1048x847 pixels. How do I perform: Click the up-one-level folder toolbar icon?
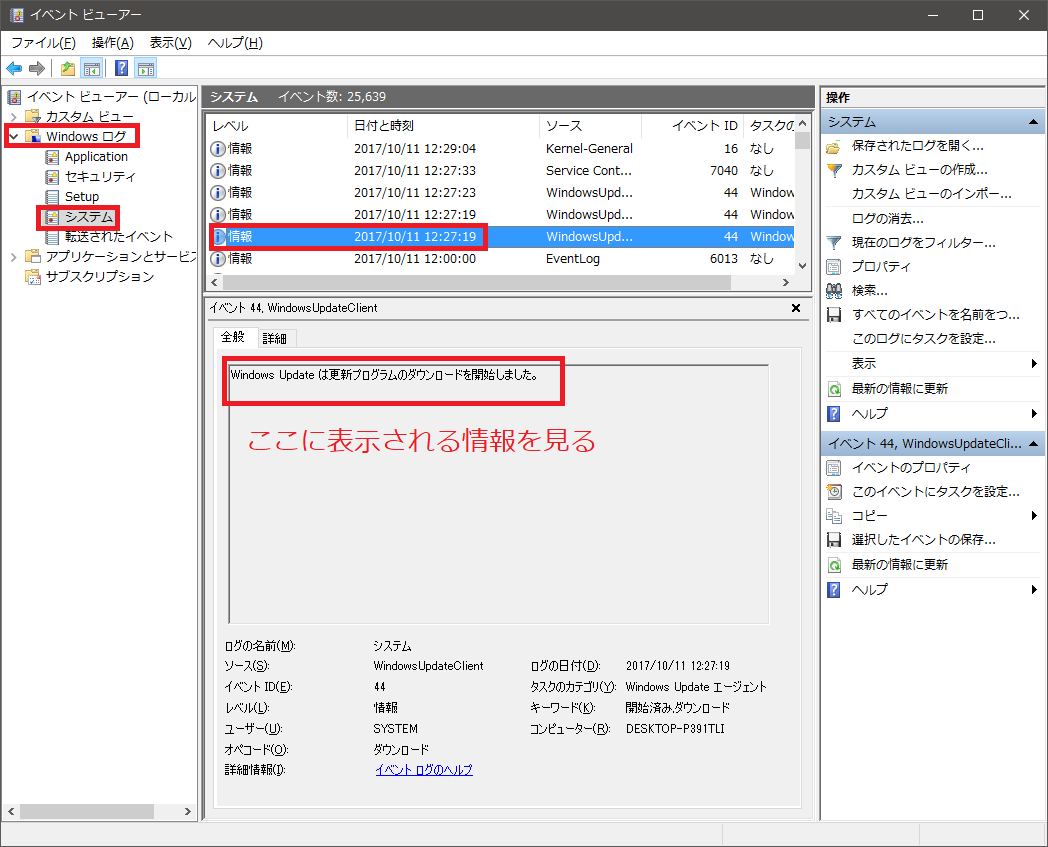68,68
